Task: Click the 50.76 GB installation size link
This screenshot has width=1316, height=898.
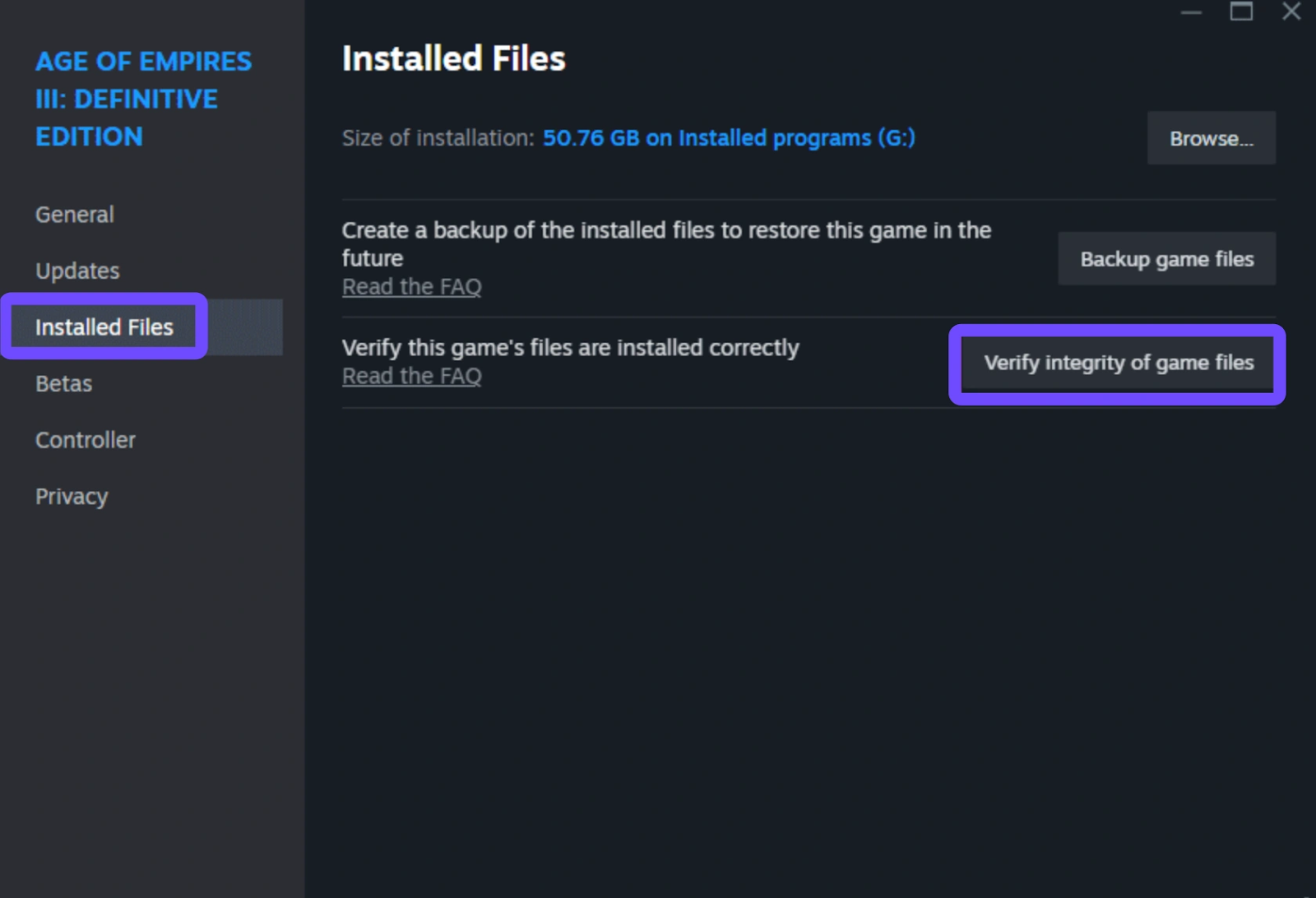Action: click(x=729, y=138)
